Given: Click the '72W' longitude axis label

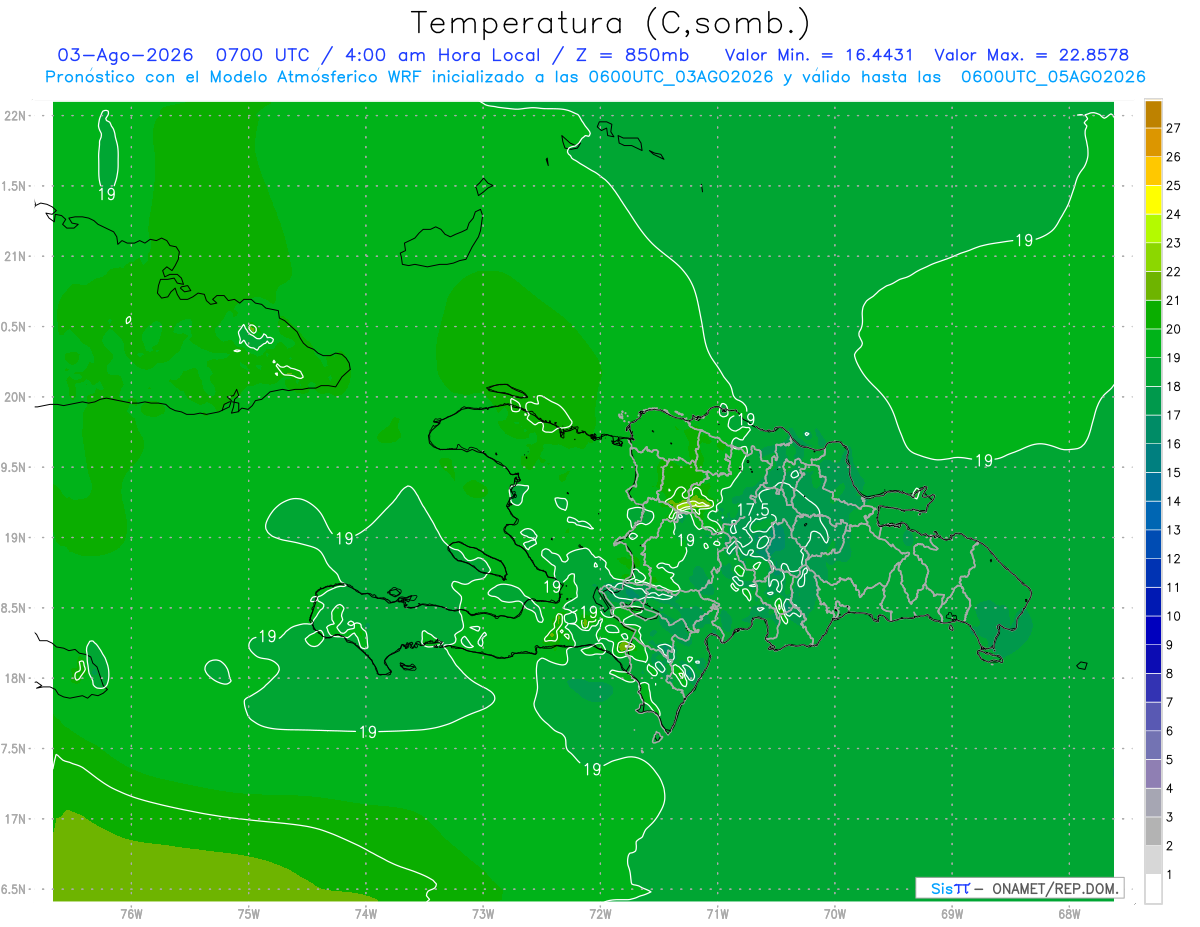Looking at the screenshot, I should pyautogui.click(x=600, y=913).
